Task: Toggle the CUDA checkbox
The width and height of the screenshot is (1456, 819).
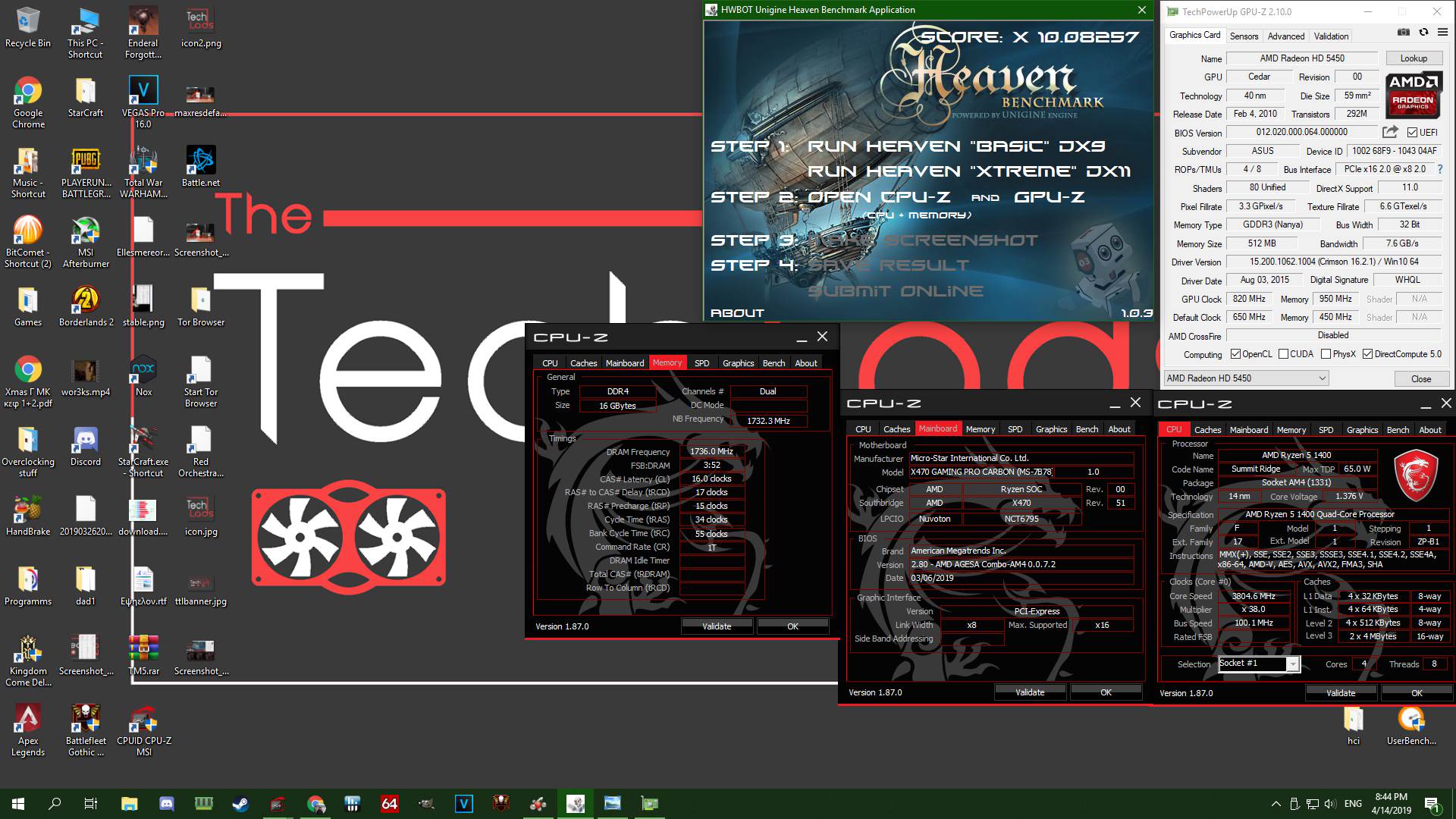Action: point(1283,354)
